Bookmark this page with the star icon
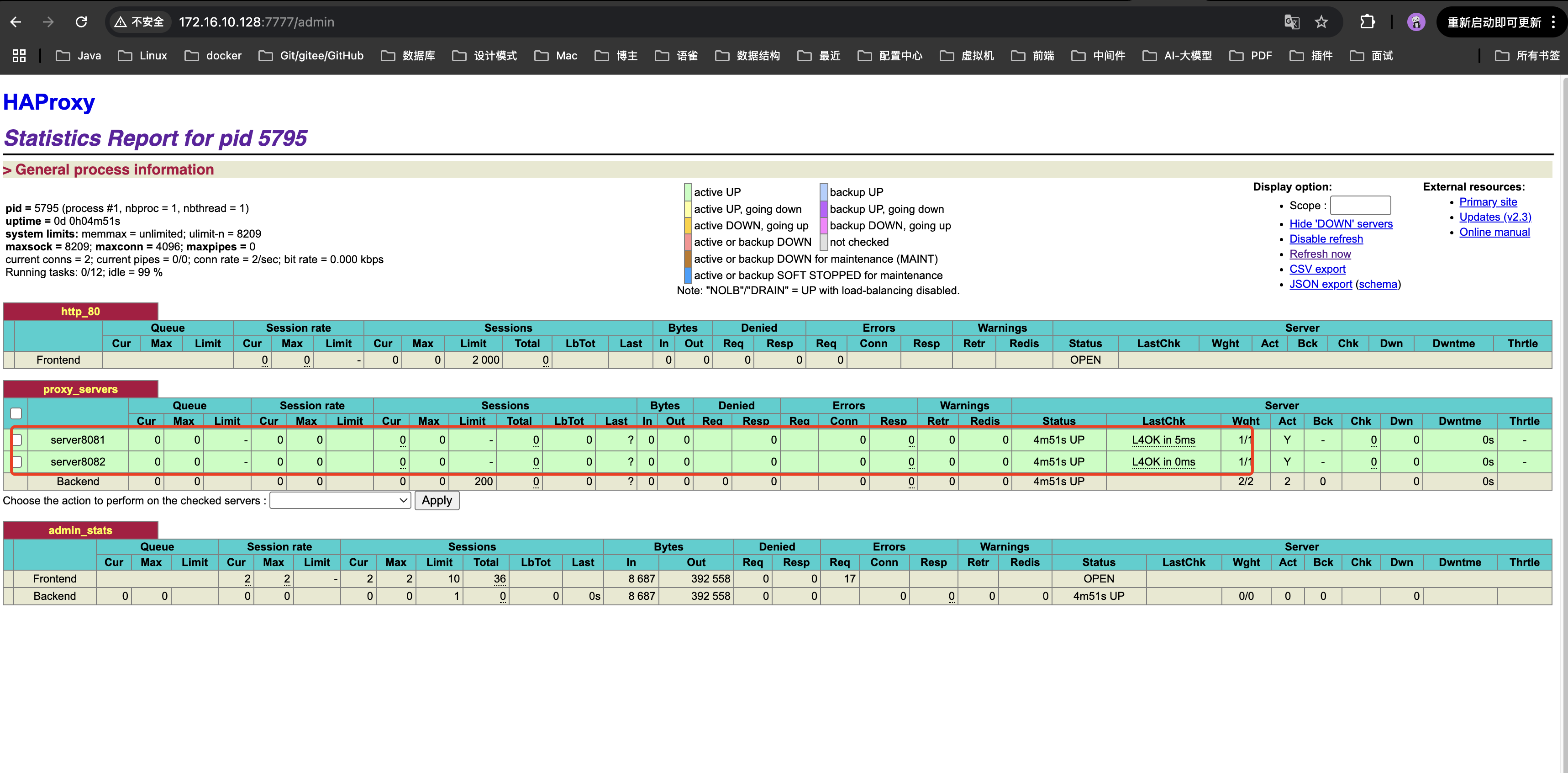This screenshot has height=773, width=1568. tap(1321, 22)
